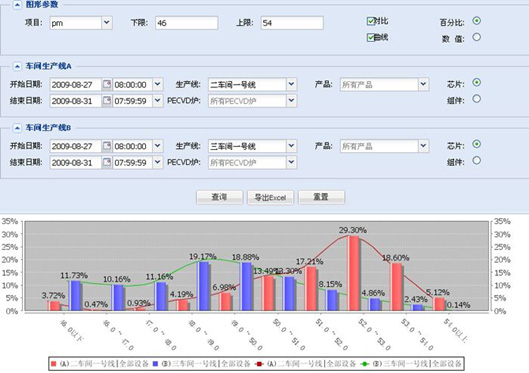Select the 数值 radio button
Screen dimensions: 529x373
click(x=476, y=37)
